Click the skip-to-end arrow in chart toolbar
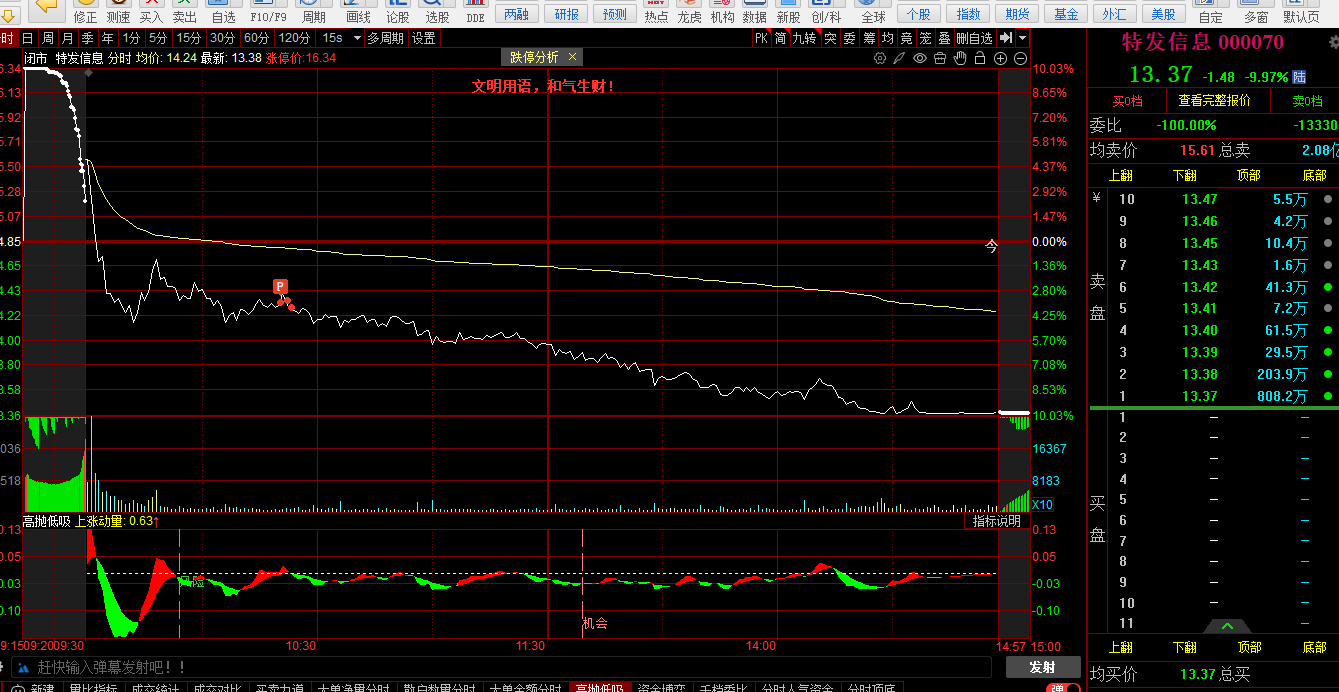1339x692 pixels. tap(1007, 38)
